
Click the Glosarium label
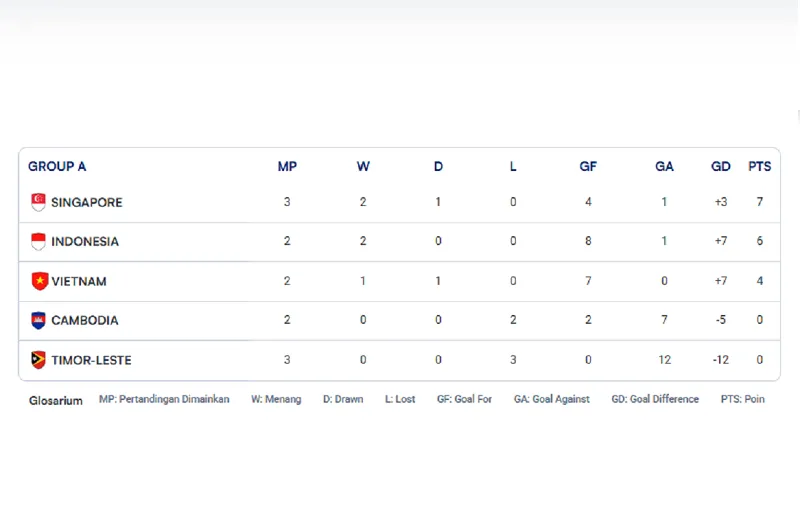tap(56, 400)
